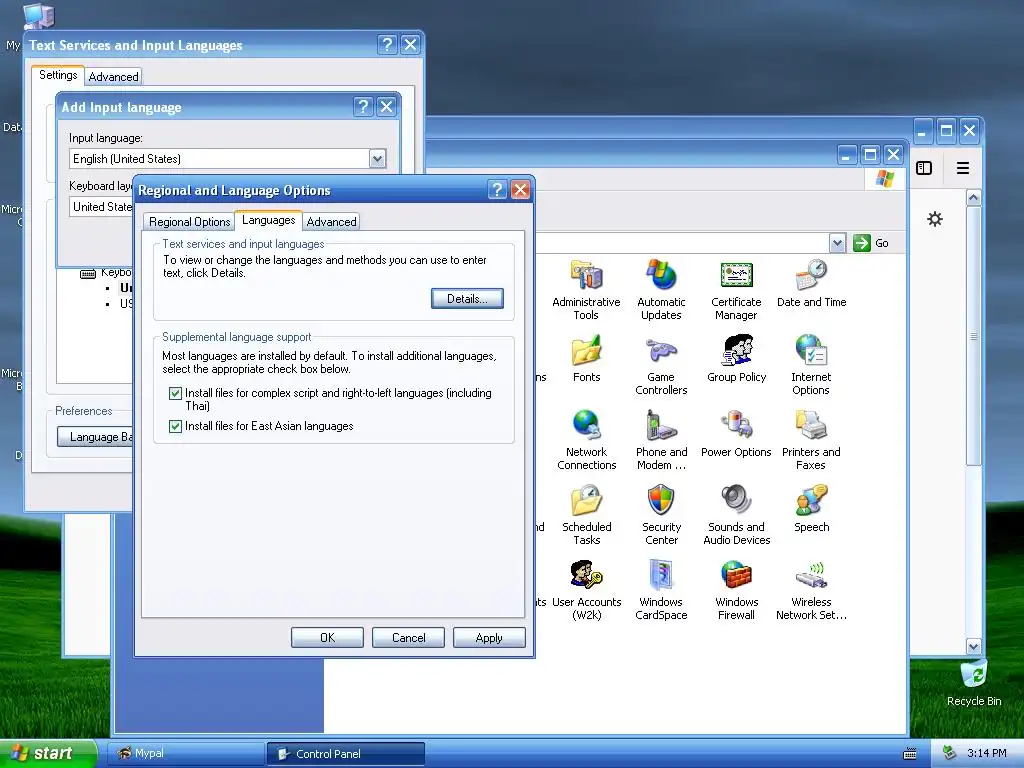Click the keyboard icon in system tray
The width and height of the screenshot is (1024, 768).
pos(910,754)
